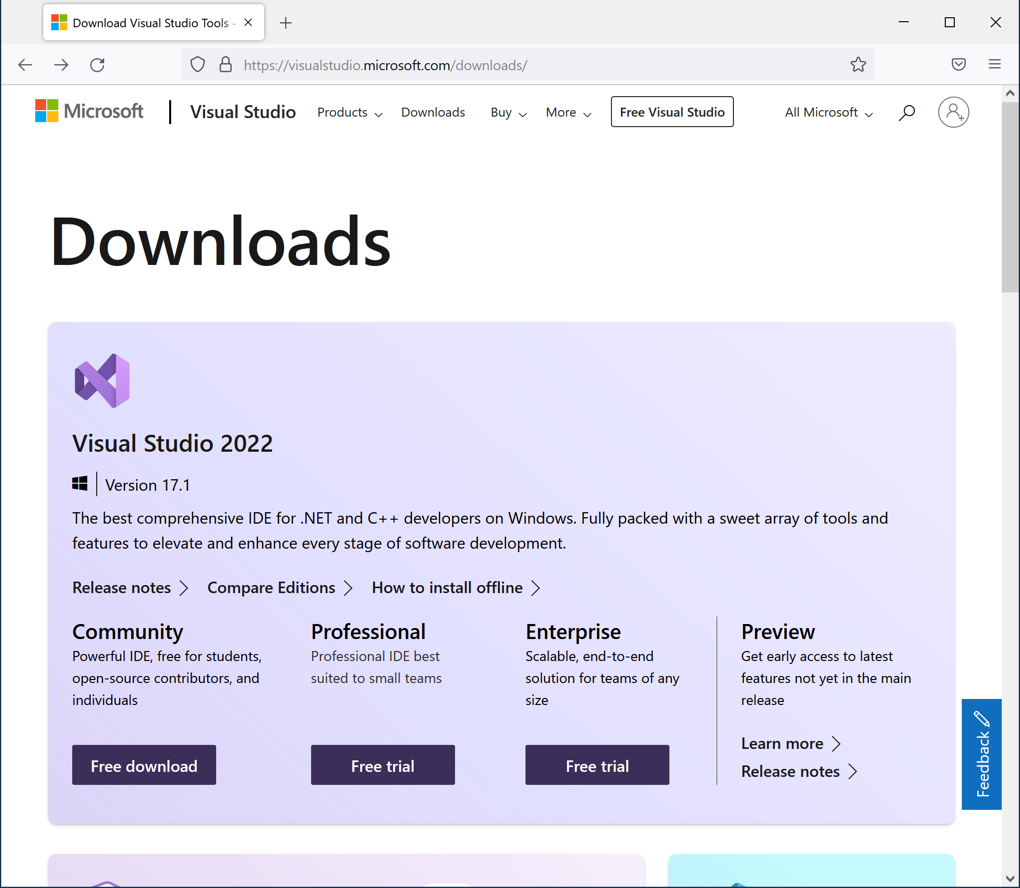Open the Compare Editions link
Screen dimensions: 1020x888
click(280, 587)
